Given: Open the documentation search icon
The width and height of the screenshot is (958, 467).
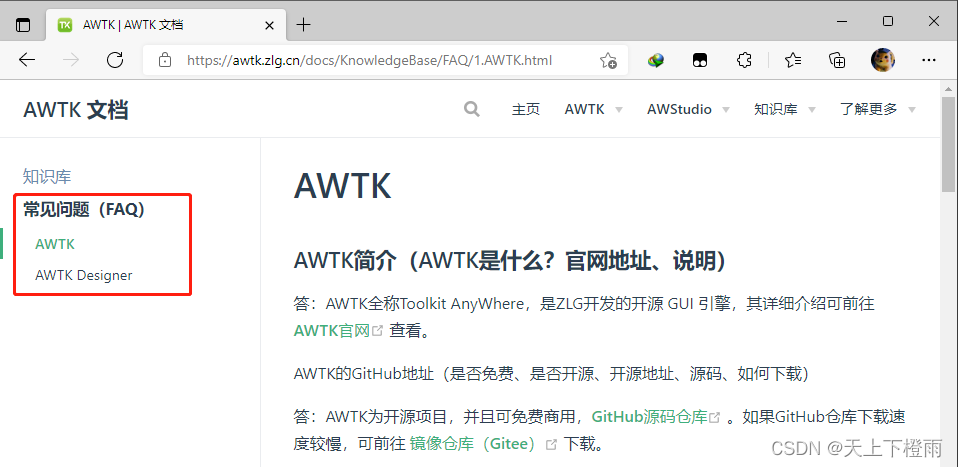Looking at the screenshot, I should (x=472, y=109).
